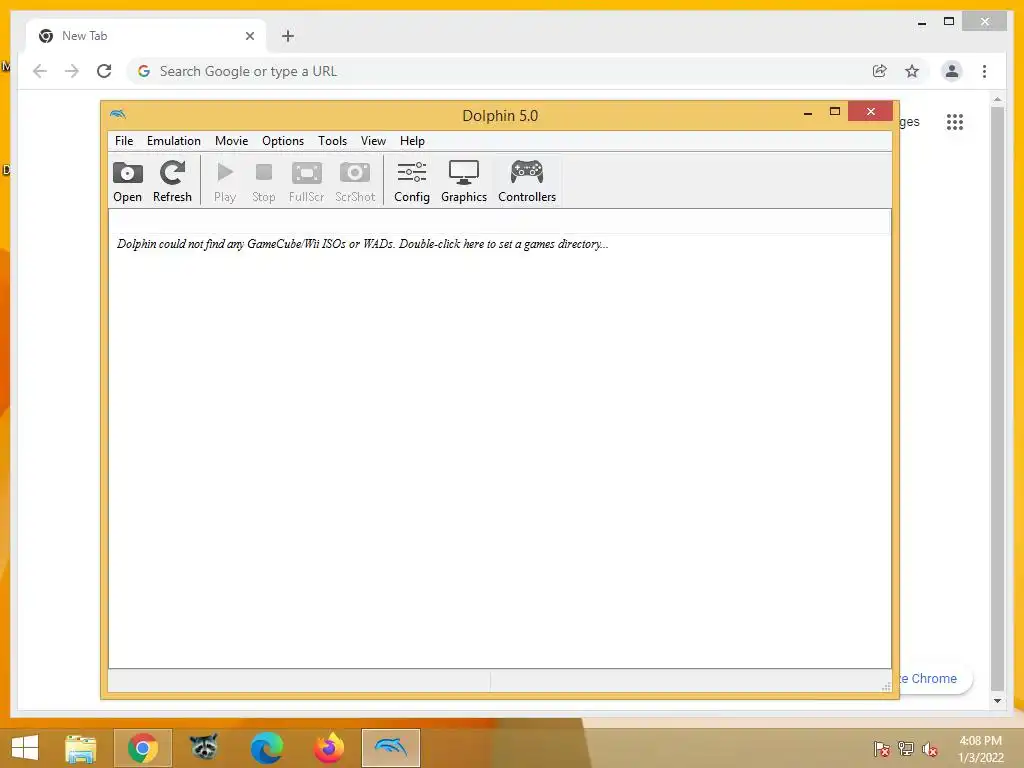Click the FullScr toolbar icon
Screen dimensions: 1024x768
coord(306,182)
